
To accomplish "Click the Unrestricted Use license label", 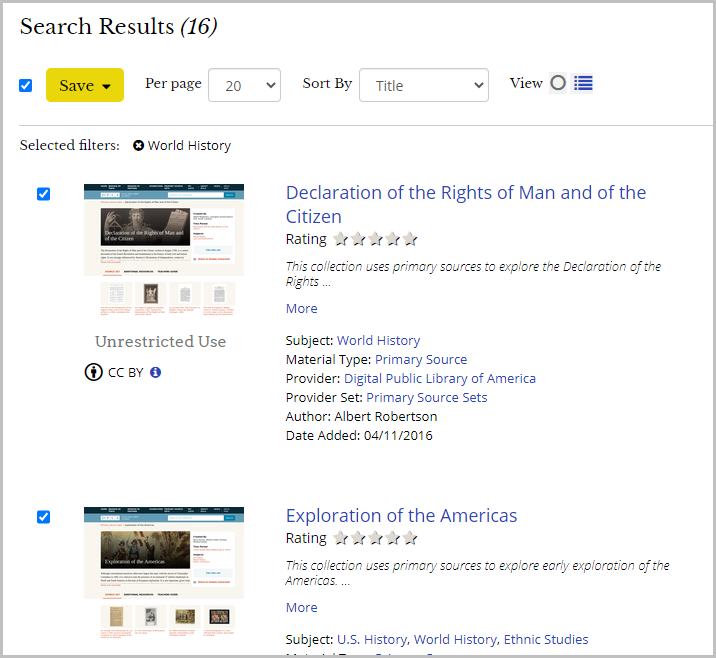I will [160, 342].
